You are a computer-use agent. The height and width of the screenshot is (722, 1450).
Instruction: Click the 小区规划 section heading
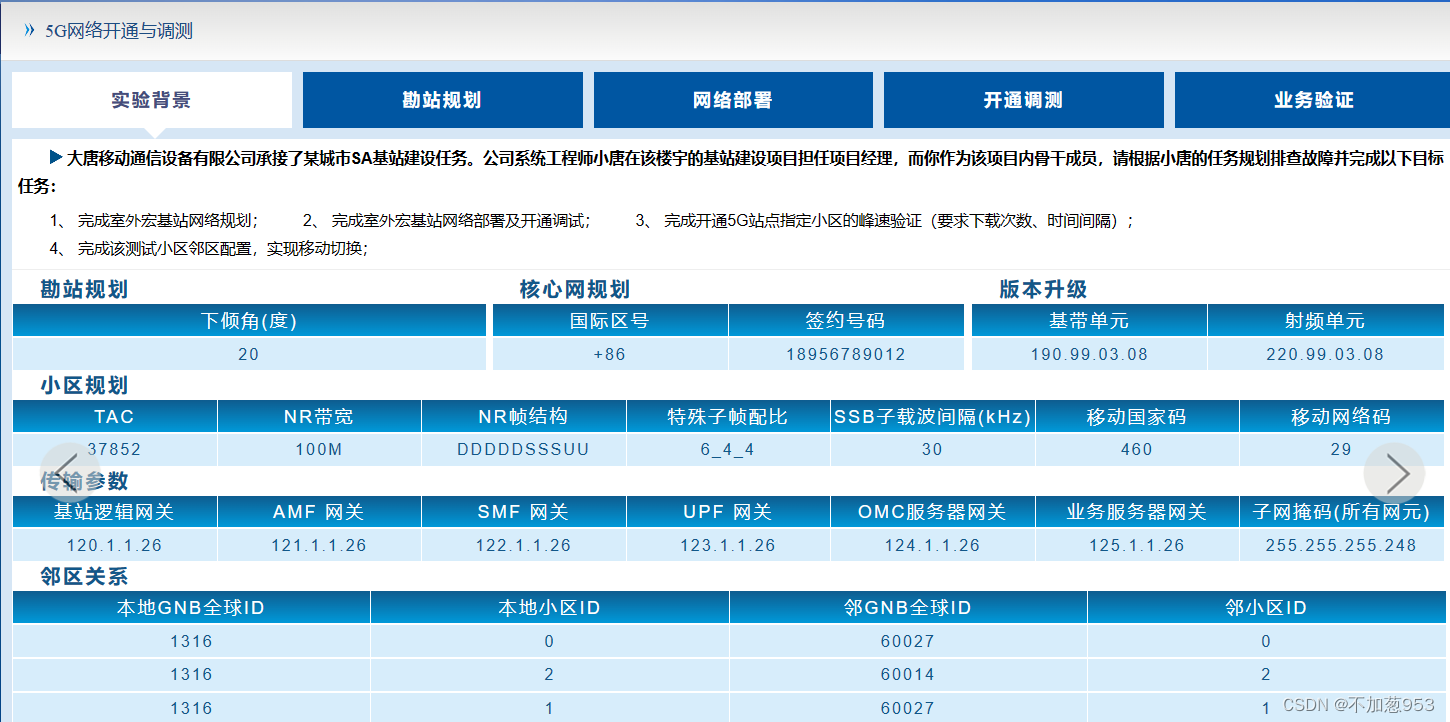[84, 386]
